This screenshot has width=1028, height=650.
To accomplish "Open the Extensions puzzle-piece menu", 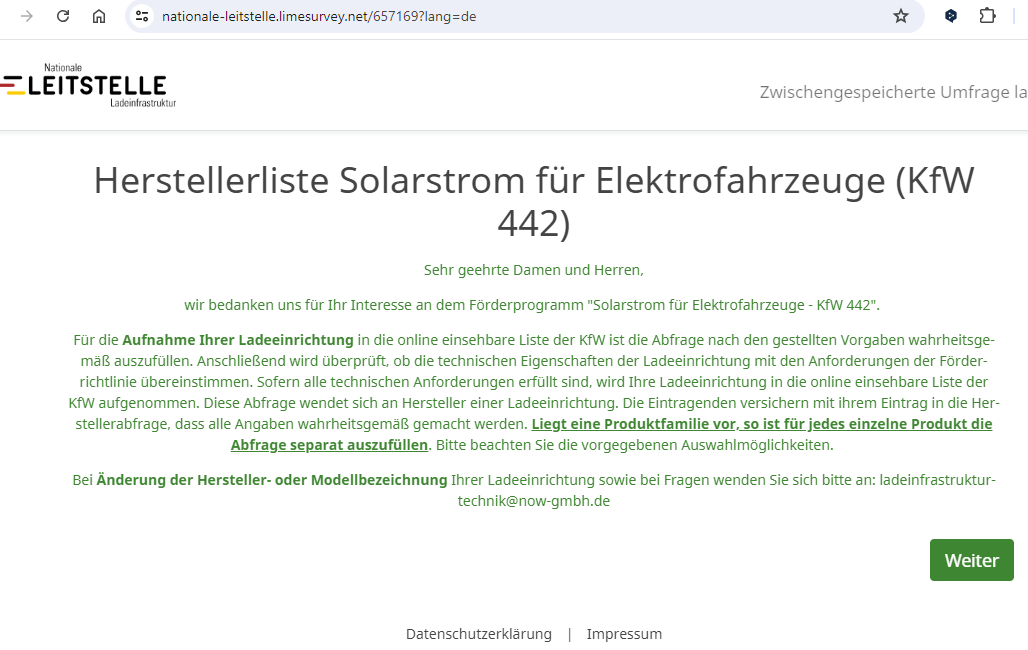I will pyautogui.click(x=987, y=16).
